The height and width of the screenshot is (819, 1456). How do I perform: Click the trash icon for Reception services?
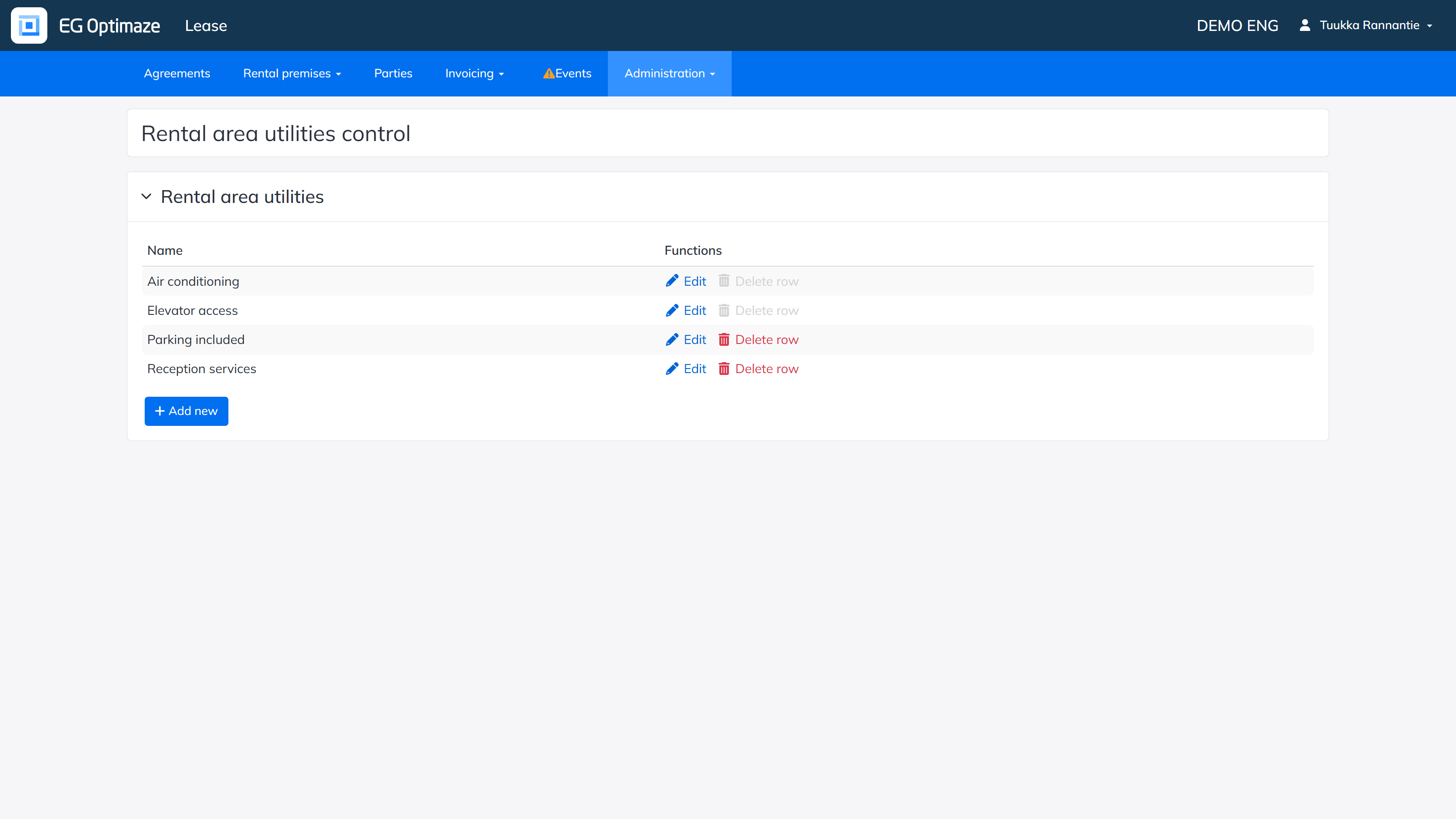coord(723,369)
